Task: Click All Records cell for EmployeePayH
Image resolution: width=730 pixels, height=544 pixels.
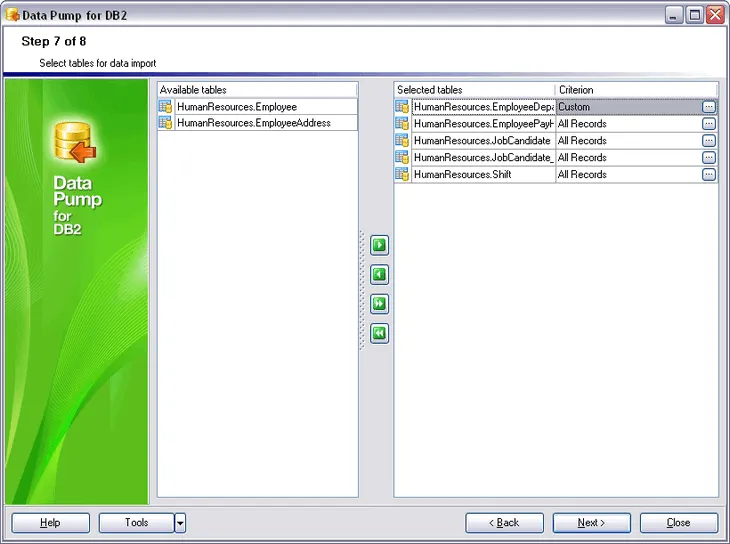Action: 629,123
